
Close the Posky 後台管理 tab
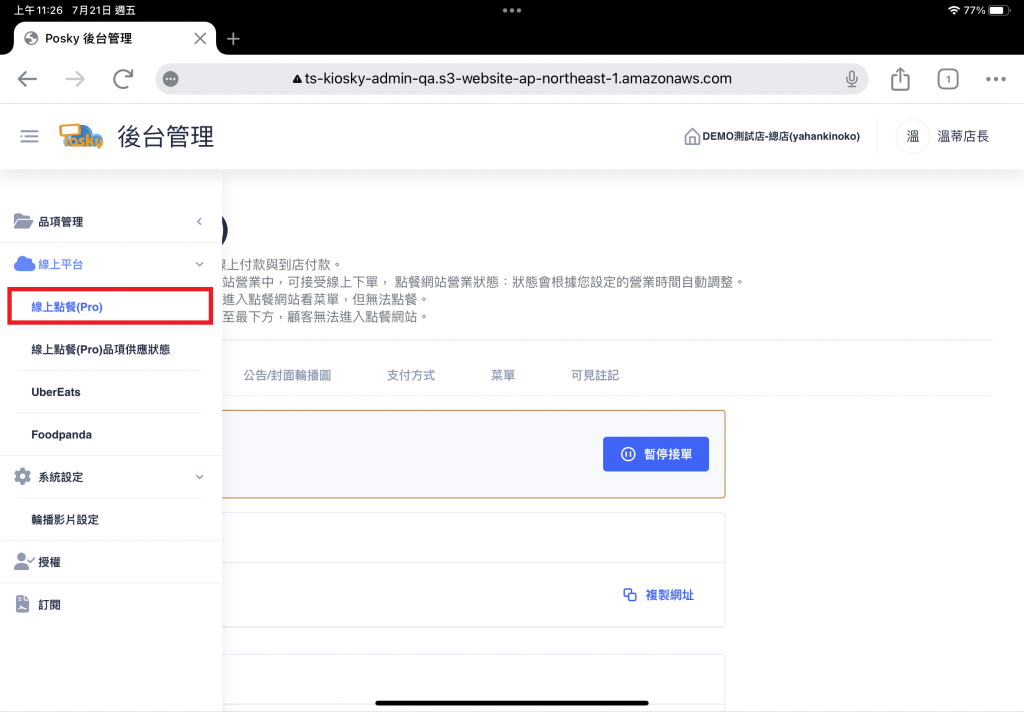[x=200, y=39]
